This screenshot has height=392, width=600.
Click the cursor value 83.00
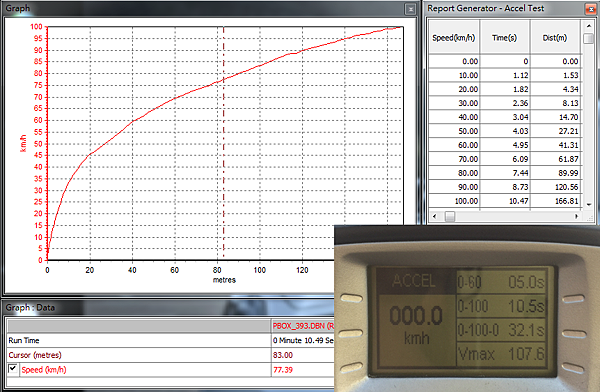(x=283, y=355)
